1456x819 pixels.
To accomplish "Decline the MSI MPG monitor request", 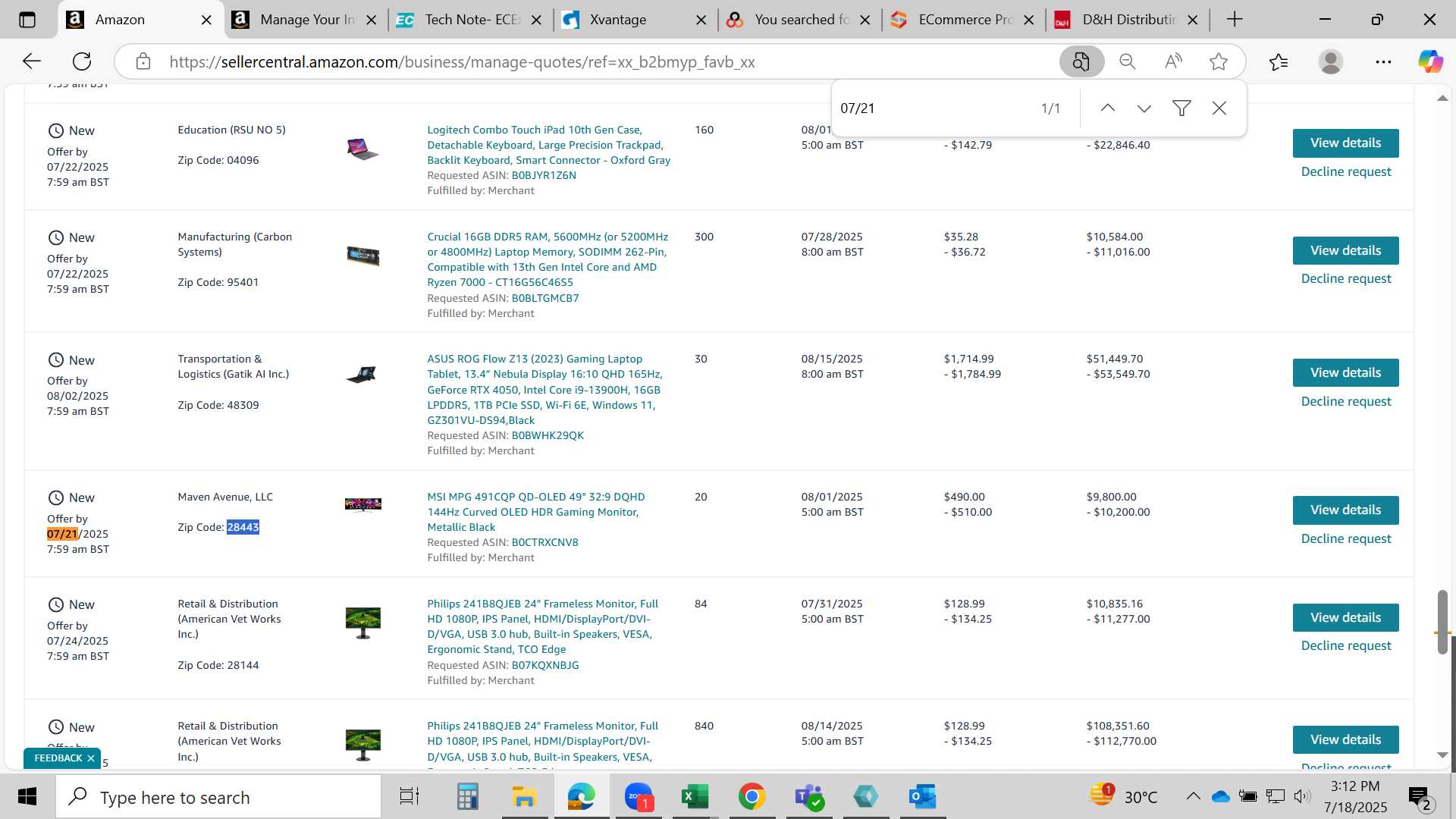I will pyautogui.click(x=1346, y=539).
